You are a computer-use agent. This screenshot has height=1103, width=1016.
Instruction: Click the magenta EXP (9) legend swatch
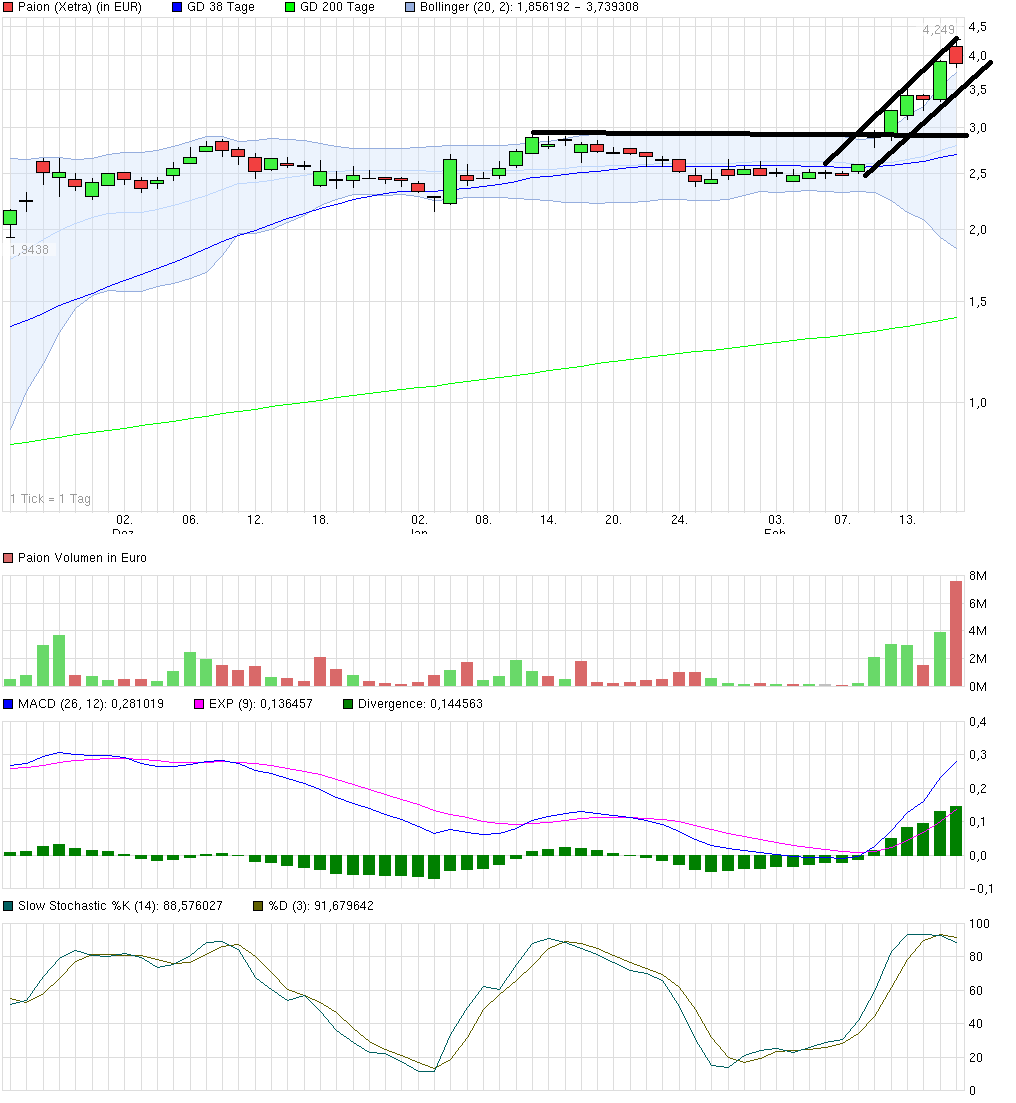[x=198, y=703]
